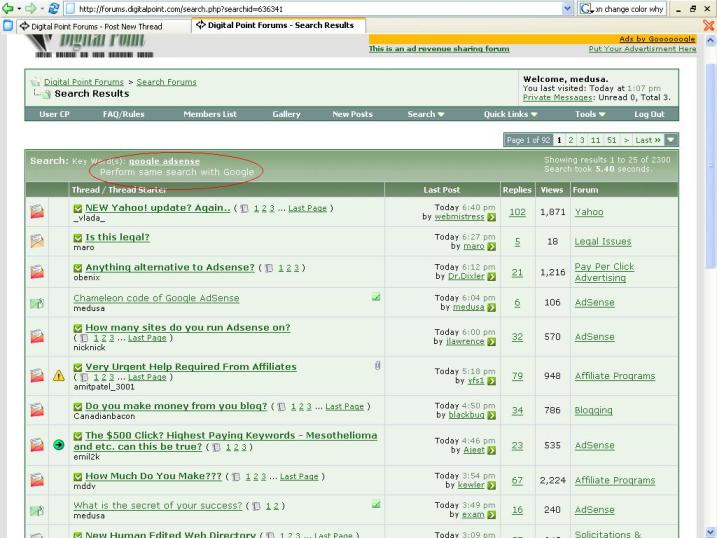The width and height of the screenshot is (717, 538).
Task: Click Put Your Advertisment Here link
Action: coord(642,49)
